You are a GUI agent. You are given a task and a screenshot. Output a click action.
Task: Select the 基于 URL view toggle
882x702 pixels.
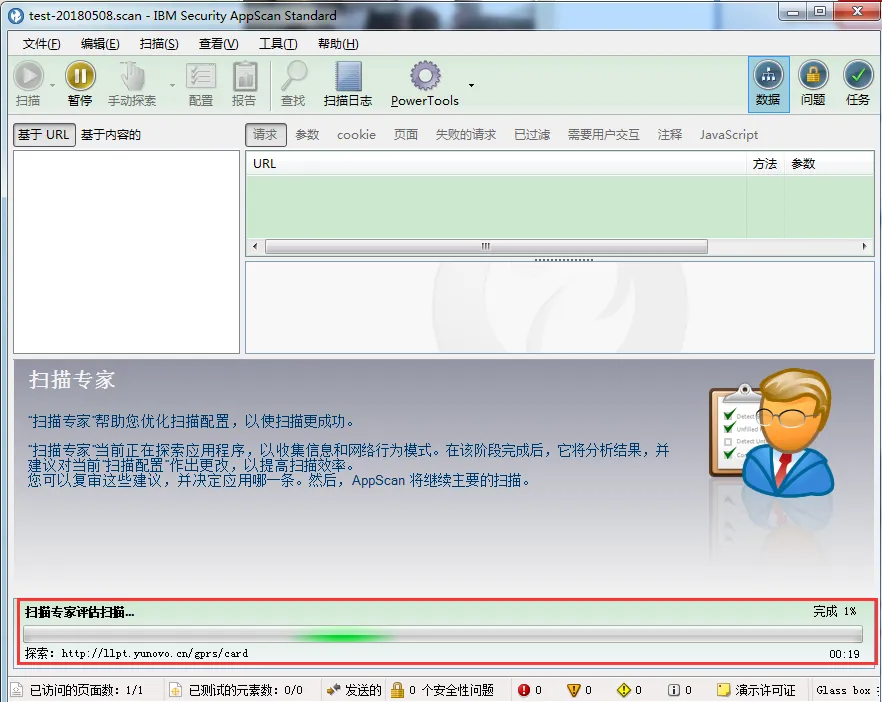coord(44,135)
